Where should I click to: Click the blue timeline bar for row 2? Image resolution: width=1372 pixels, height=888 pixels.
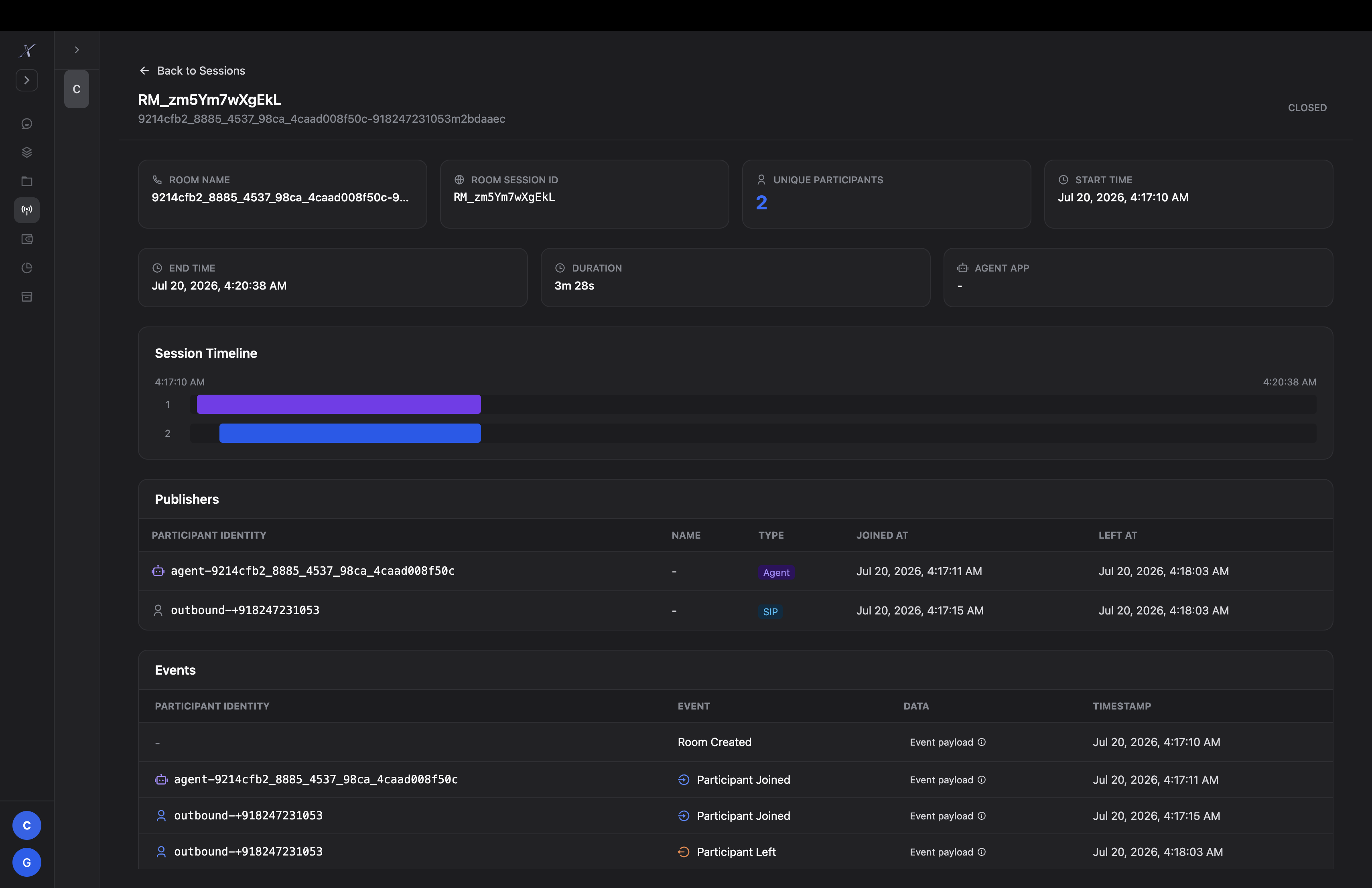(x=350, y=433)
